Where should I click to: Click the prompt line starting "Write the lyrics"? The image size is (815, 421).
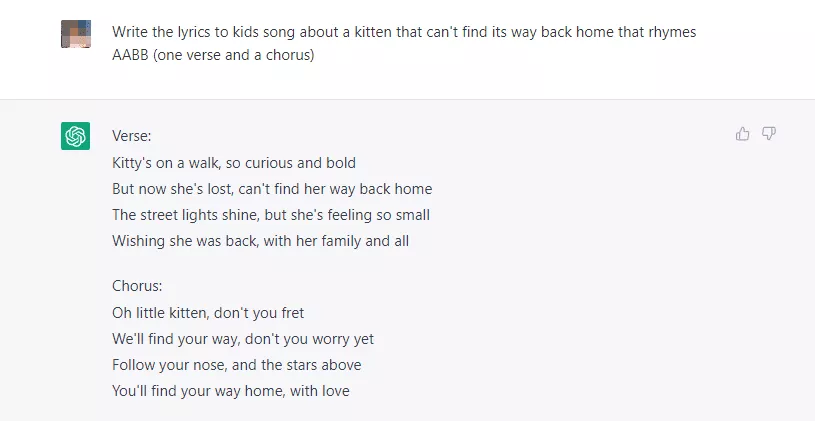(403, 32)
